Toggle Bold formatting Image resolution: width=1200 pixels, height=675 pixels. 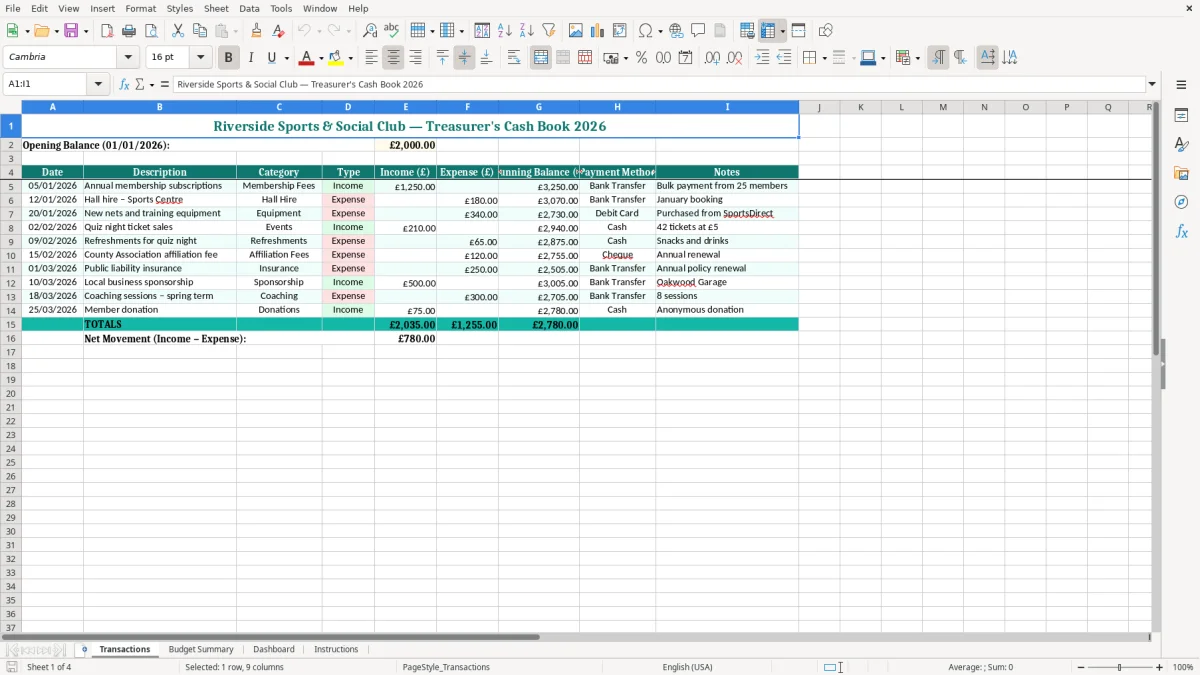click(228, 58)
